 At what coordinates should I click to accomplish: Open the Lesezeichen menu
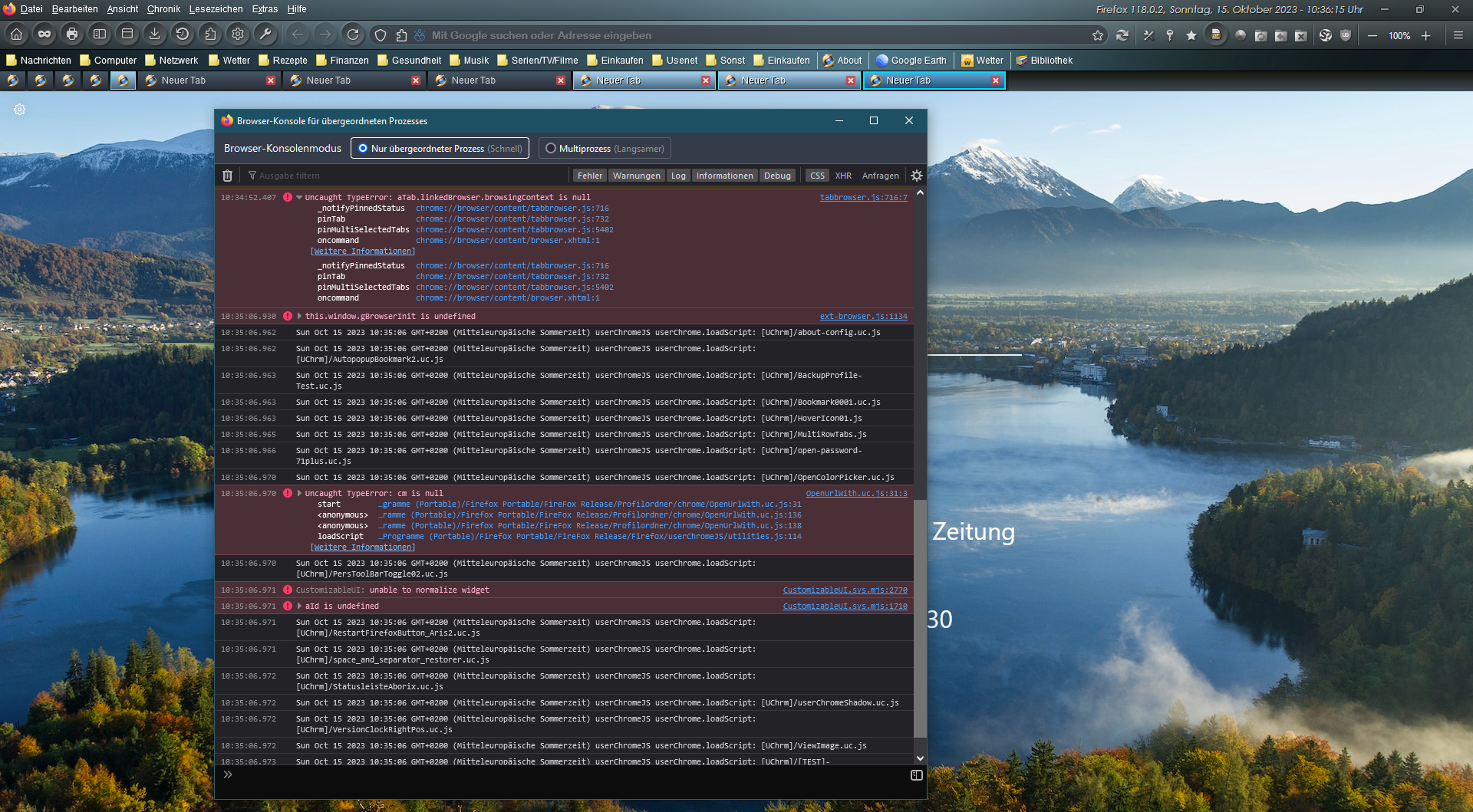(216, 9)
